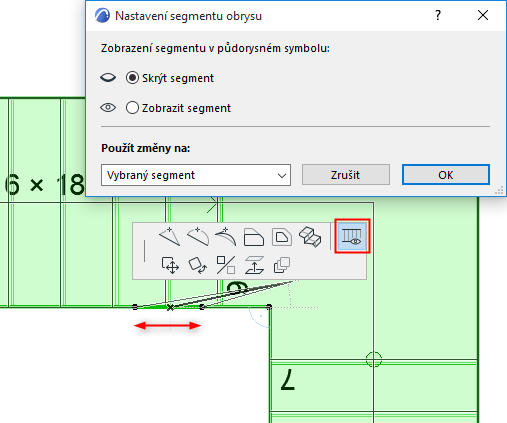Open dialog help with the ? button

438,15
